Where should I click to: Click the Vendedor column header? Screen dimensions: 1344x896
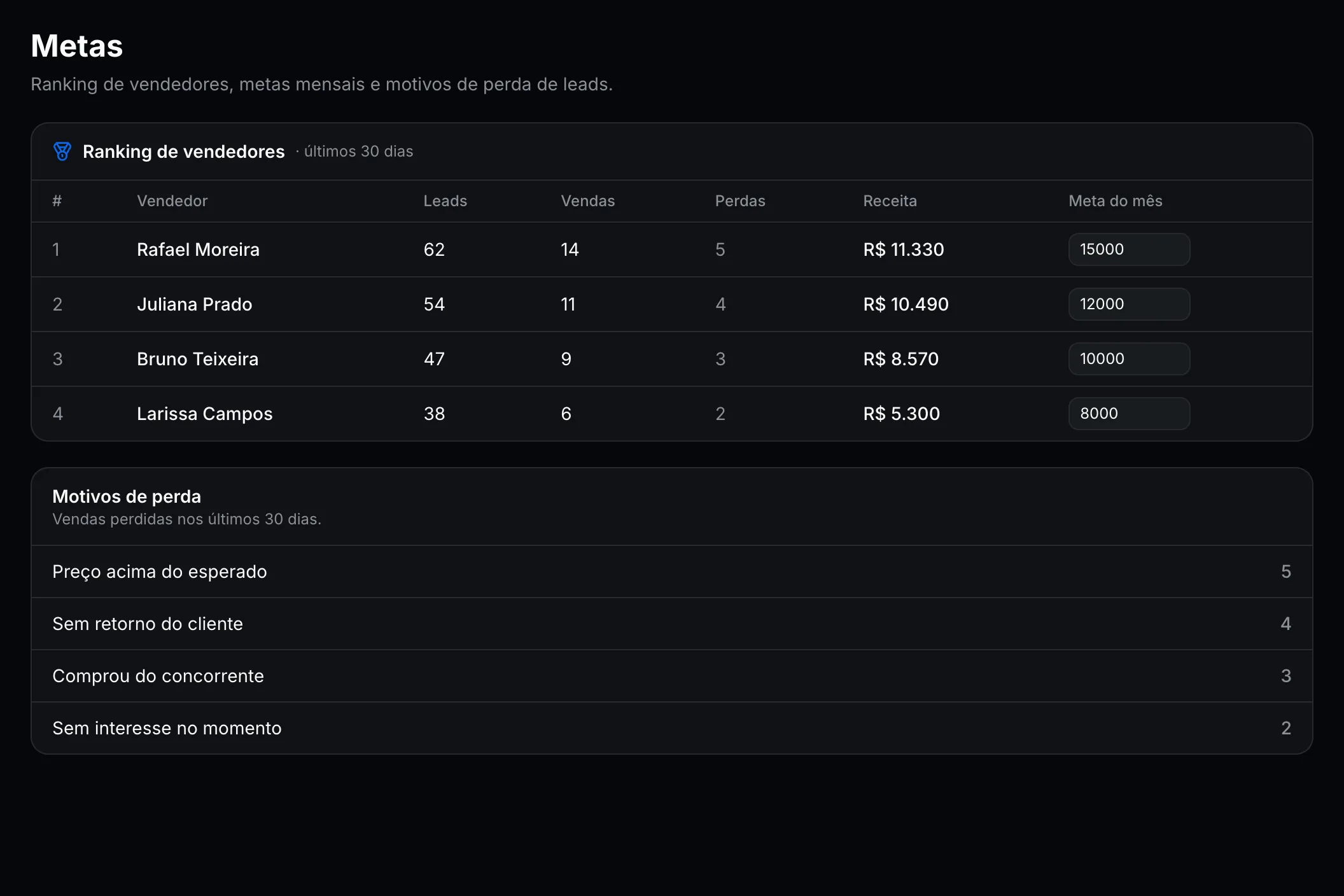pos(172,201)
